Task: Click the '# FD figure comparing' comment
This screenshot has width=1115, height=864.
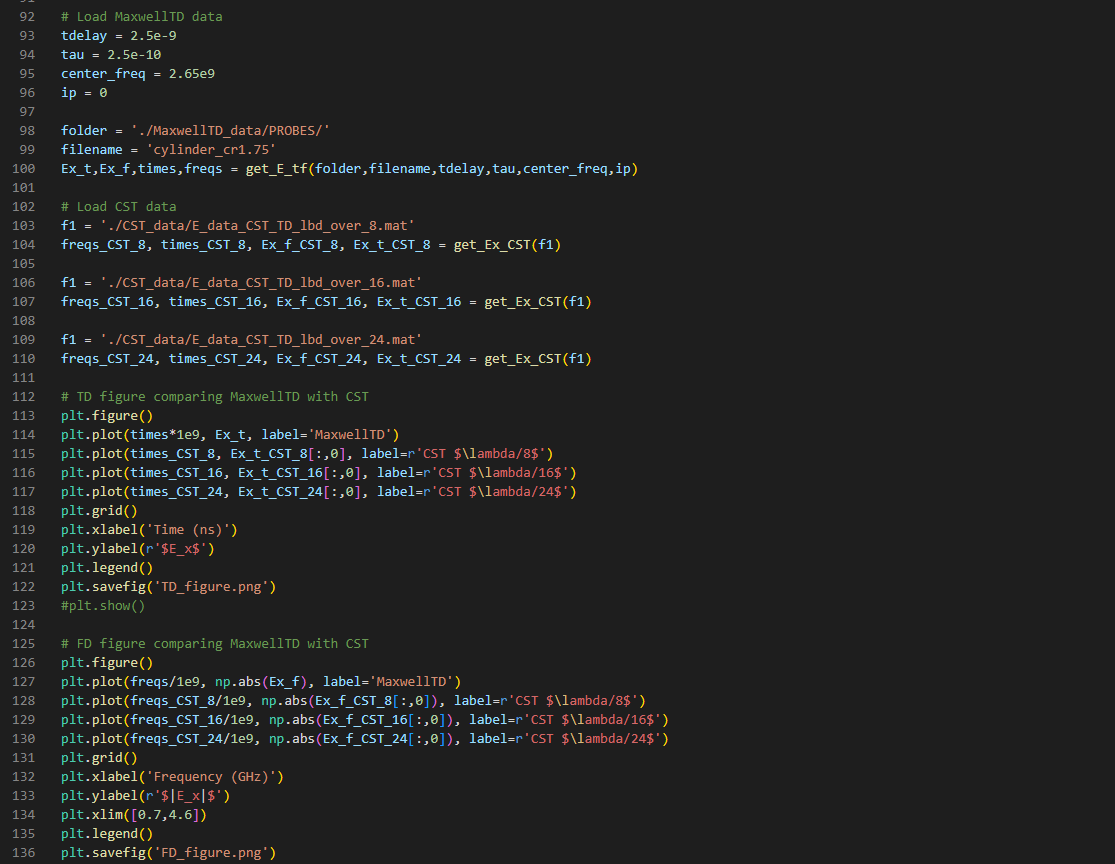Action: click(x=215, y=644)
